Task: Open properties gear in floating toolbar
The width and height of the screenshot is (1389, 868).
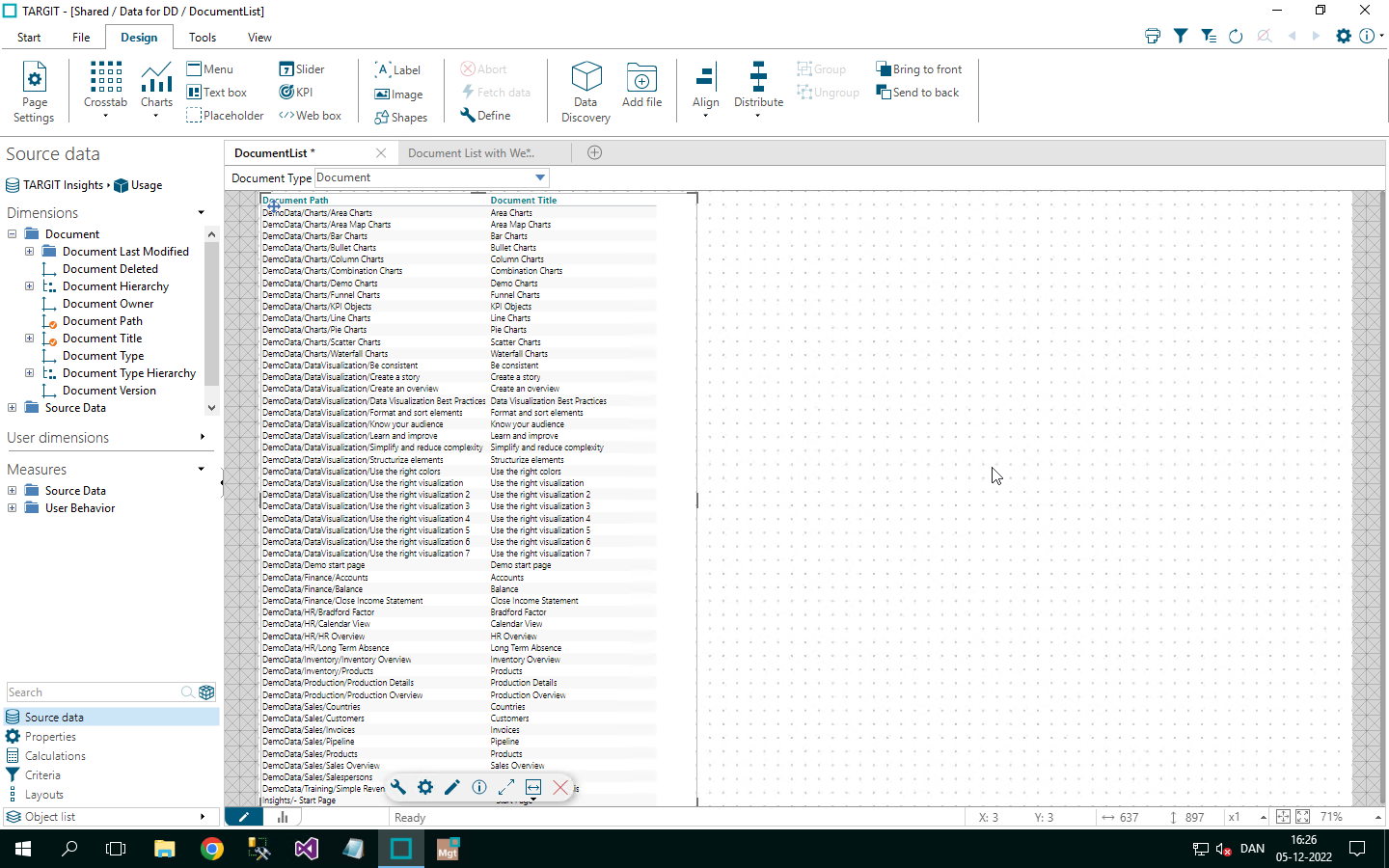Action: [x=425, y=787]
